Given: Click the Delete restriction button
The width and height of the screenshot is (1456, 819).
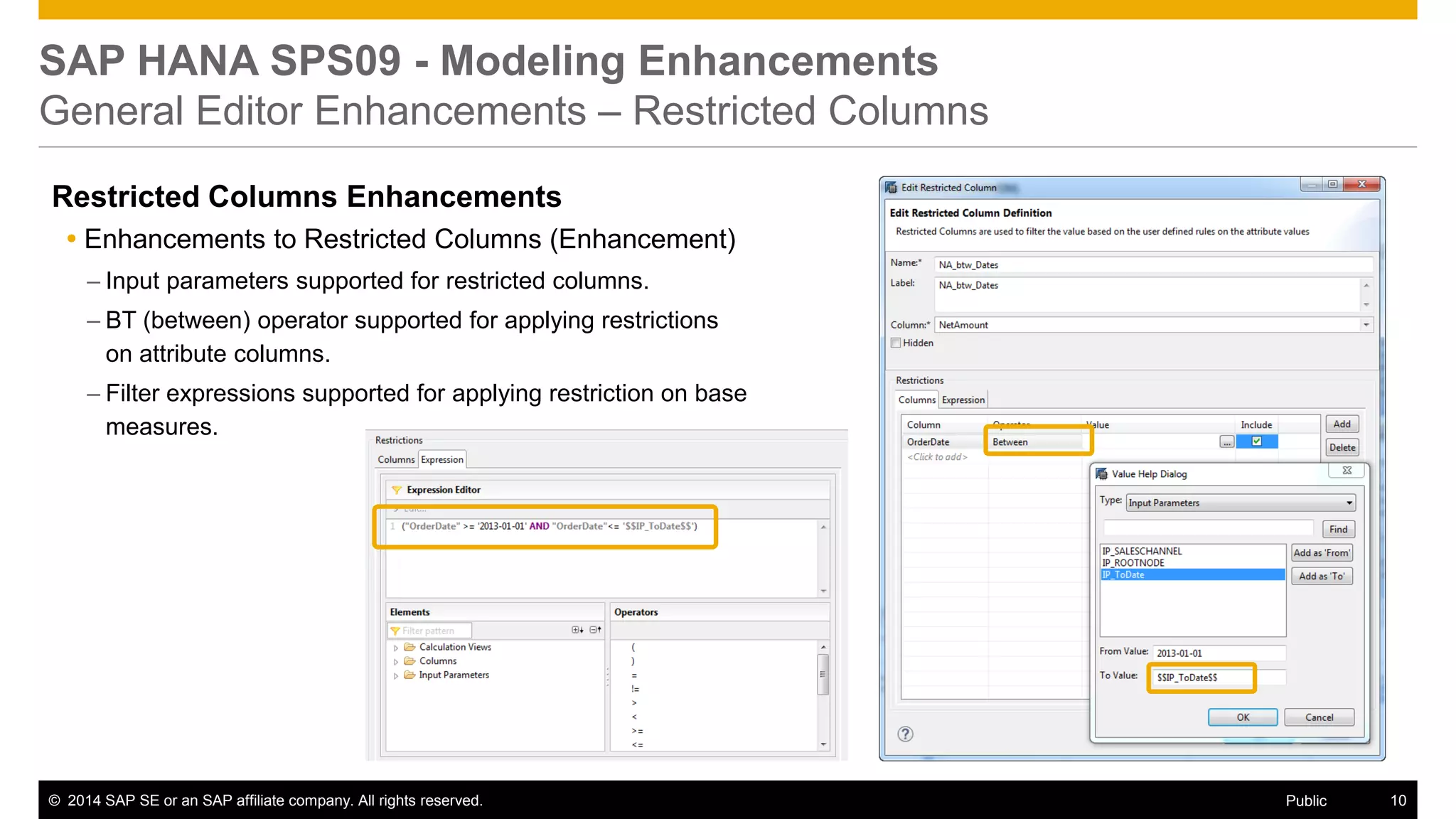Looking at the screenshot, I should click(x=1342, y=447).
